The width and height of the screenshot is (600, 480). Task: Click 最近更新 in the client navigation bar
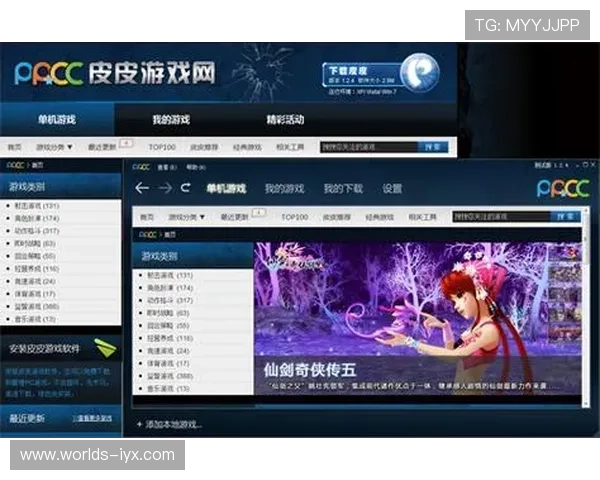coord(234,217)
